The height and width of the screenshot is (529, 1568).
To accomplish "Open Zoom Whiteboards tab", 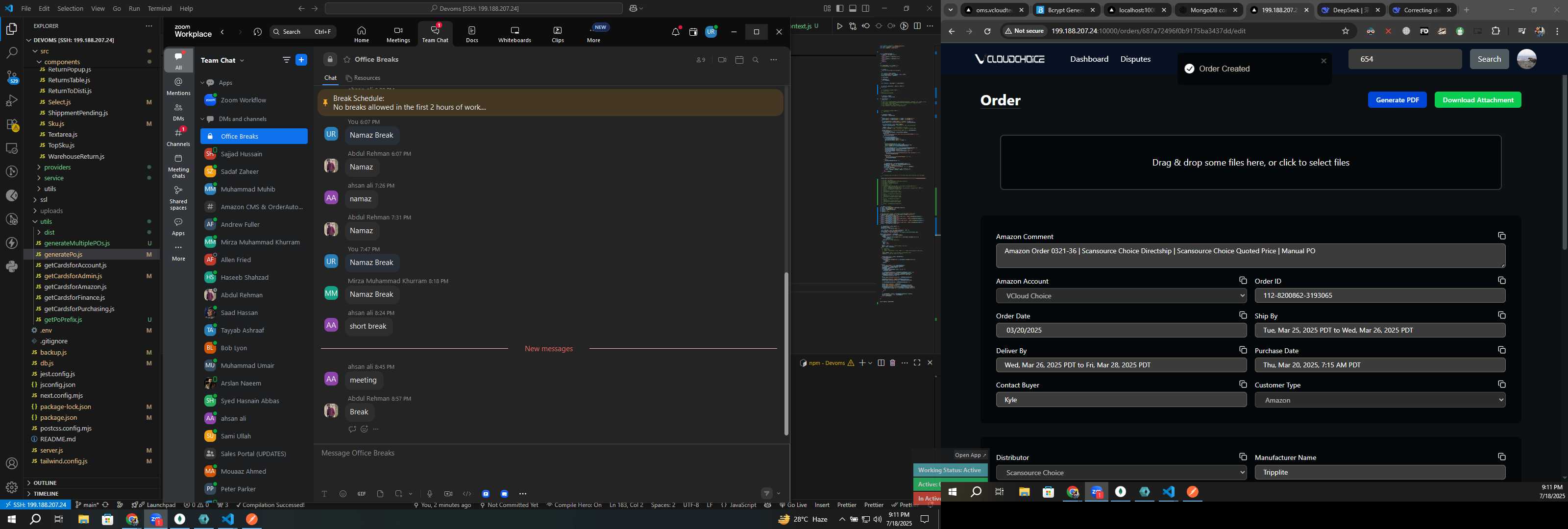I will (514, 34).
